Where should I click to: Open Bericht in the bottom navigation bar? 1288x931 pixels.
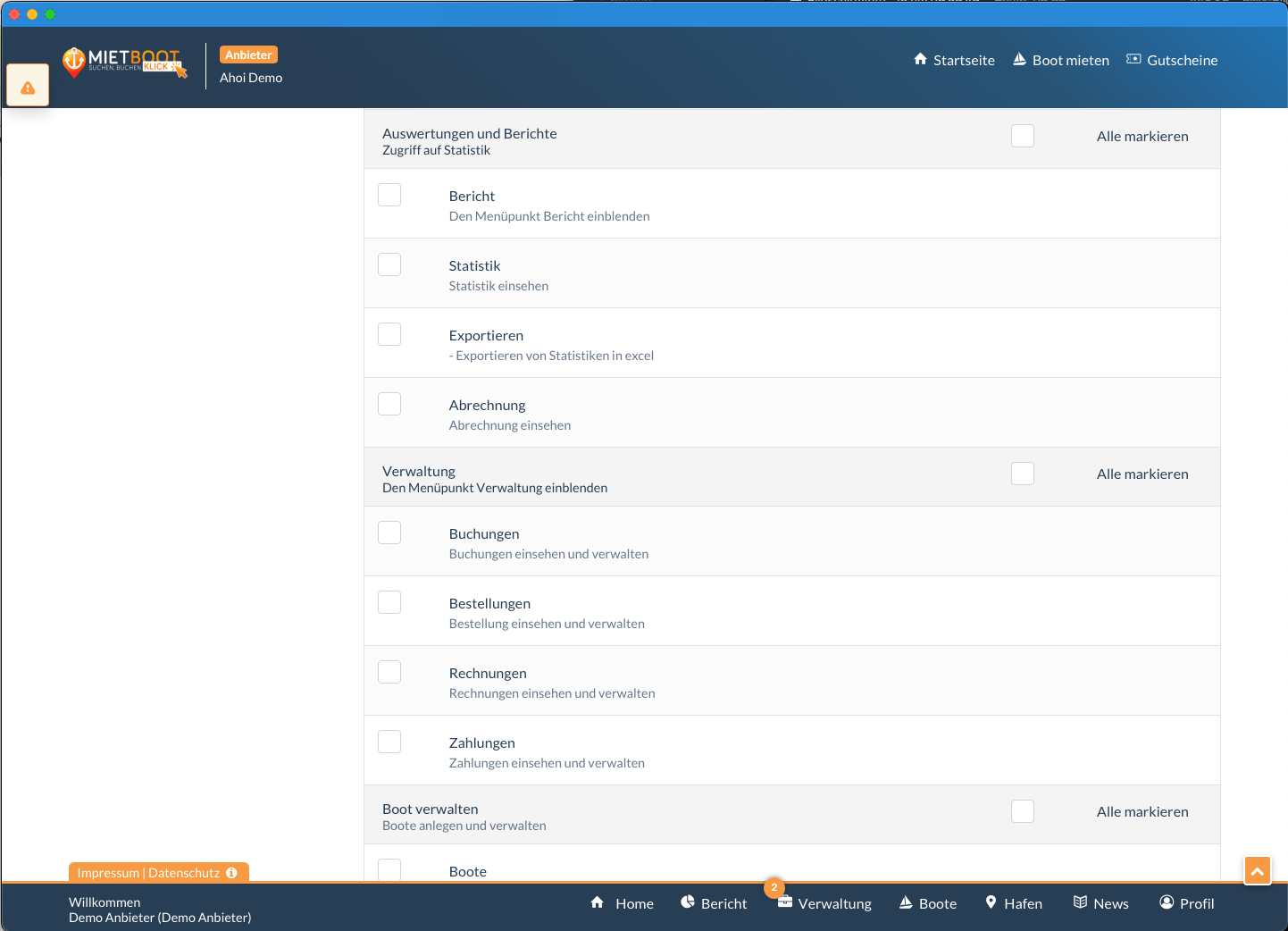tap(714, 903)
